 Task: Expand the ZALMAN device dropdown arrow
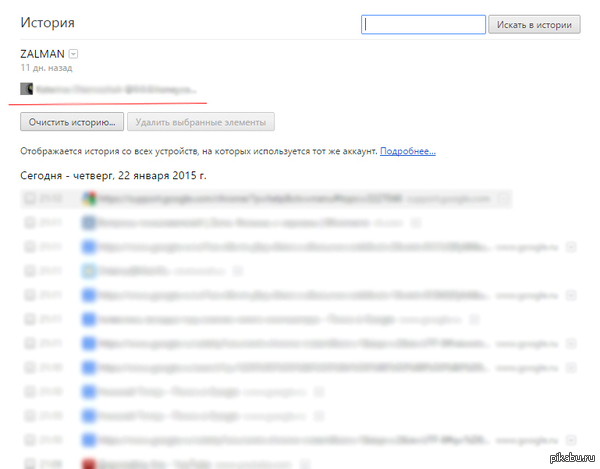73,54
